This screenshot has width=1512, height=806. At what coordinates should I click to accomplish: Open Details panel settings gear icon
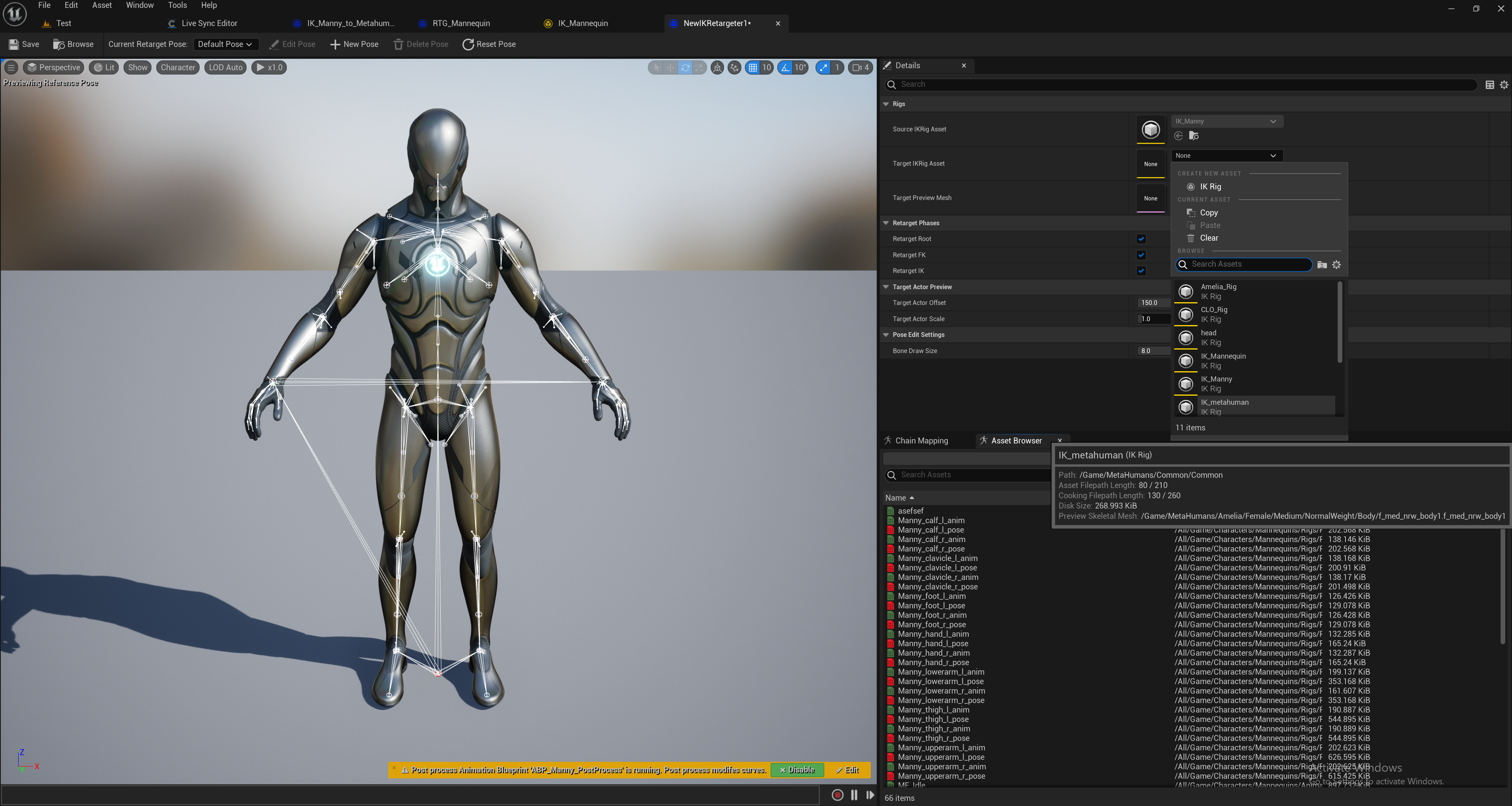coord(1504,85)
